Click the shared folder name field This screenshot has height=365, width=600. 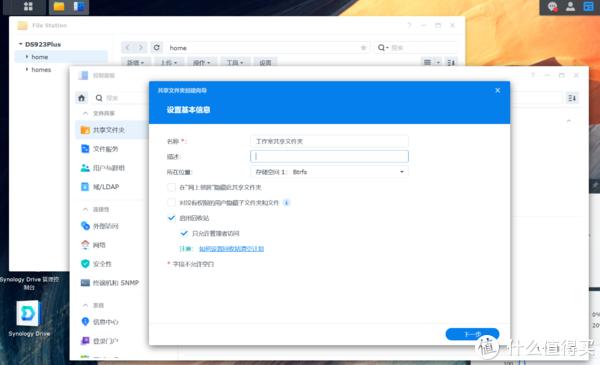pyautogui.click(x=329, y=141)
